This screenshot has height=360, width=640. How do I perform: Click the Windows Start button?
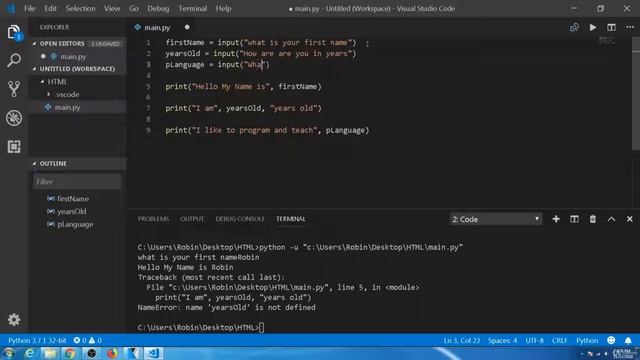point(9,353)
